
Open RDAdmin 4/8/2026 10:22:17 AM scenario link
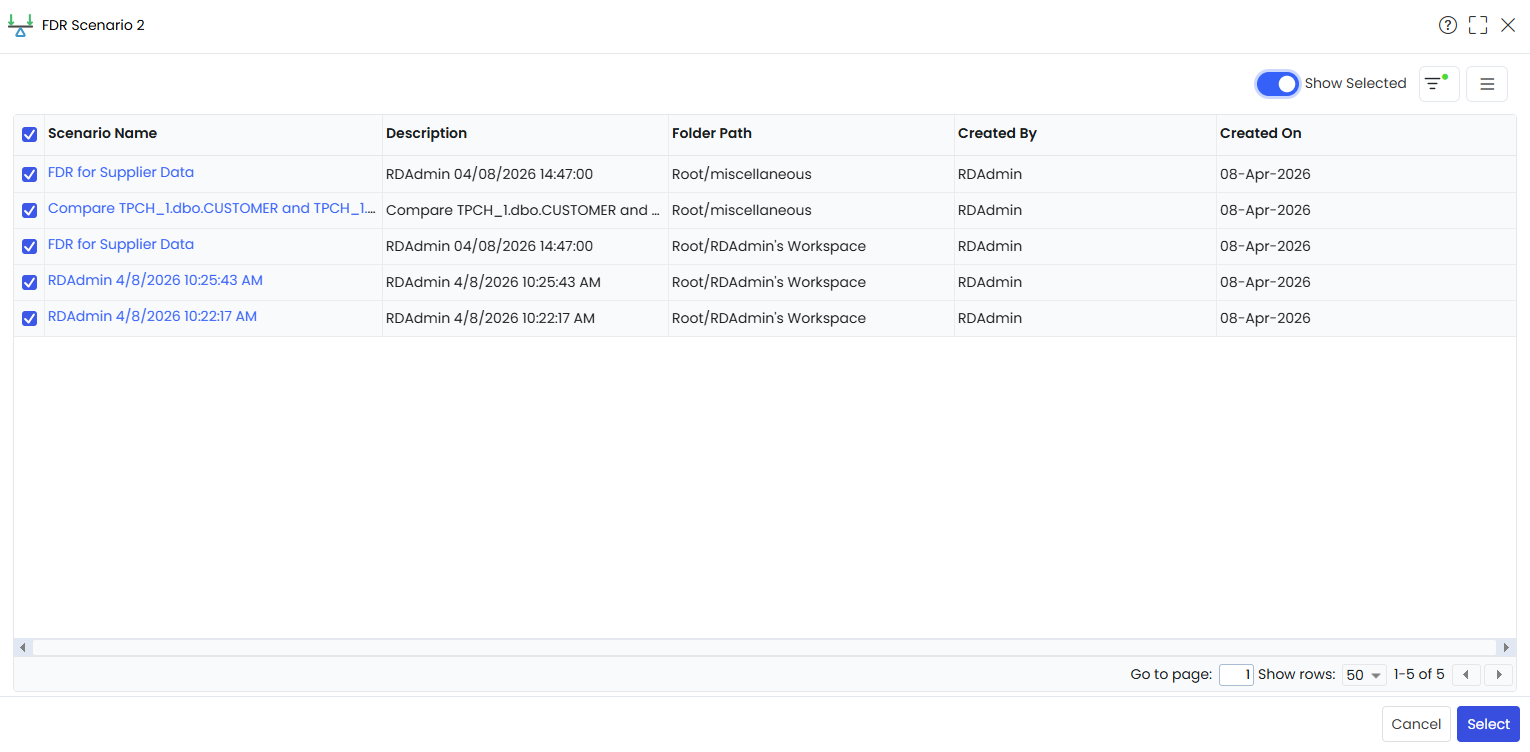pyautogui.click(x=152, y=316)
